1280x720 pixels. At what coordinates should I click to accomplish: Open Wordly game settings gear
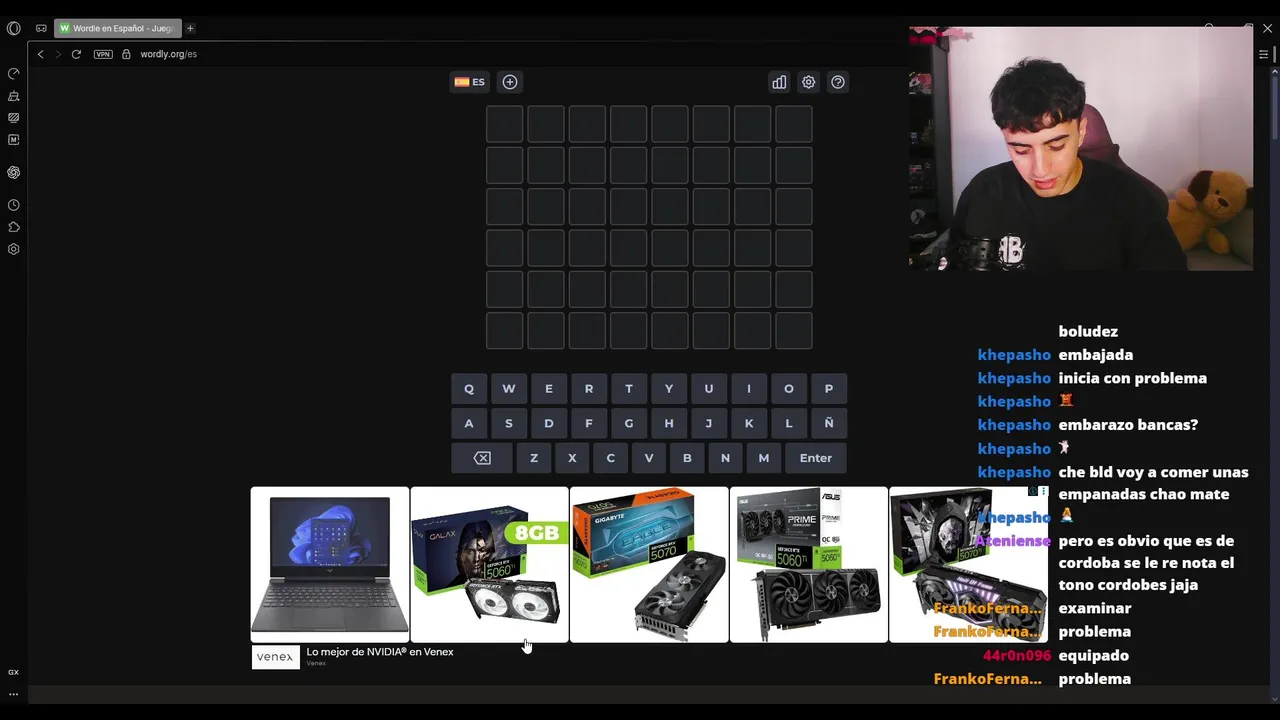tap(809, 82)
